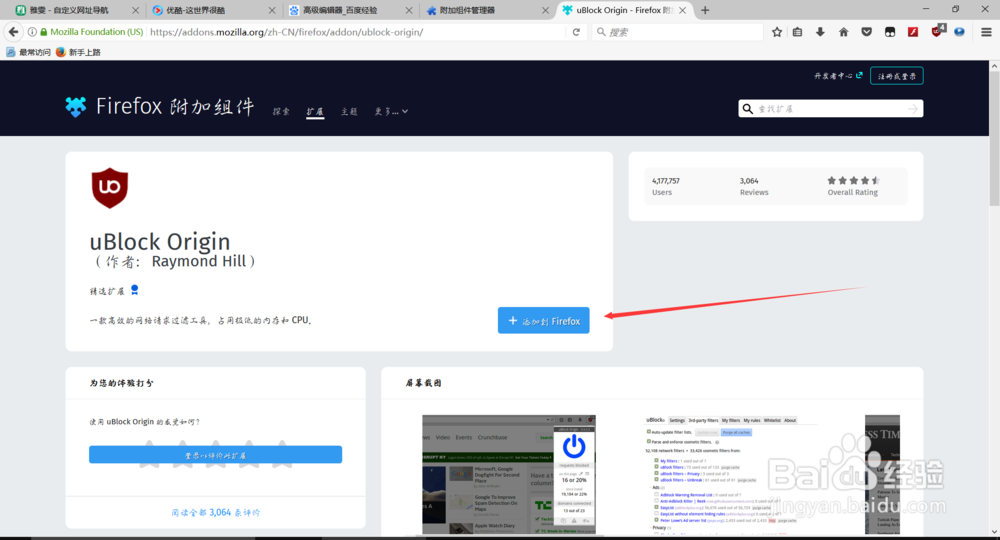Click the green padlock security icon
Viewport: 1000px width, 540px height.
[x=43, y=32]
